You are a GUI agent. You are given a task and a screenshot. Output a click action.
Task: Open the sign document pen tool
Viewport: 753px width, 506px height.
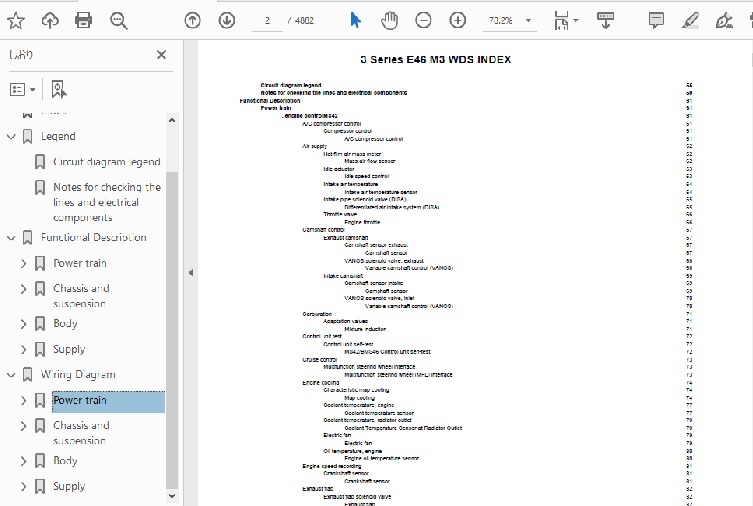point(724,21)
